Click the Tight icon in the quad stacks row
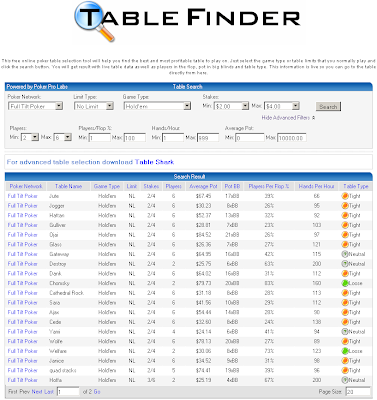Viewport: 377px width, 400px height. click(345, 370)
